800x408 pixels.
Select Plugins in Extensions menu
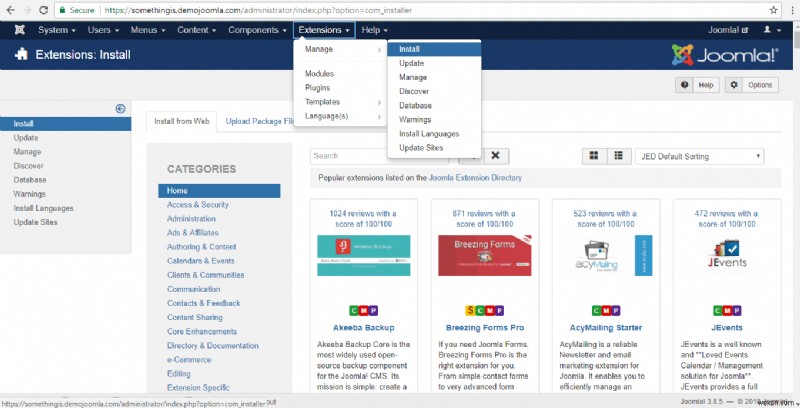[317, 88]
